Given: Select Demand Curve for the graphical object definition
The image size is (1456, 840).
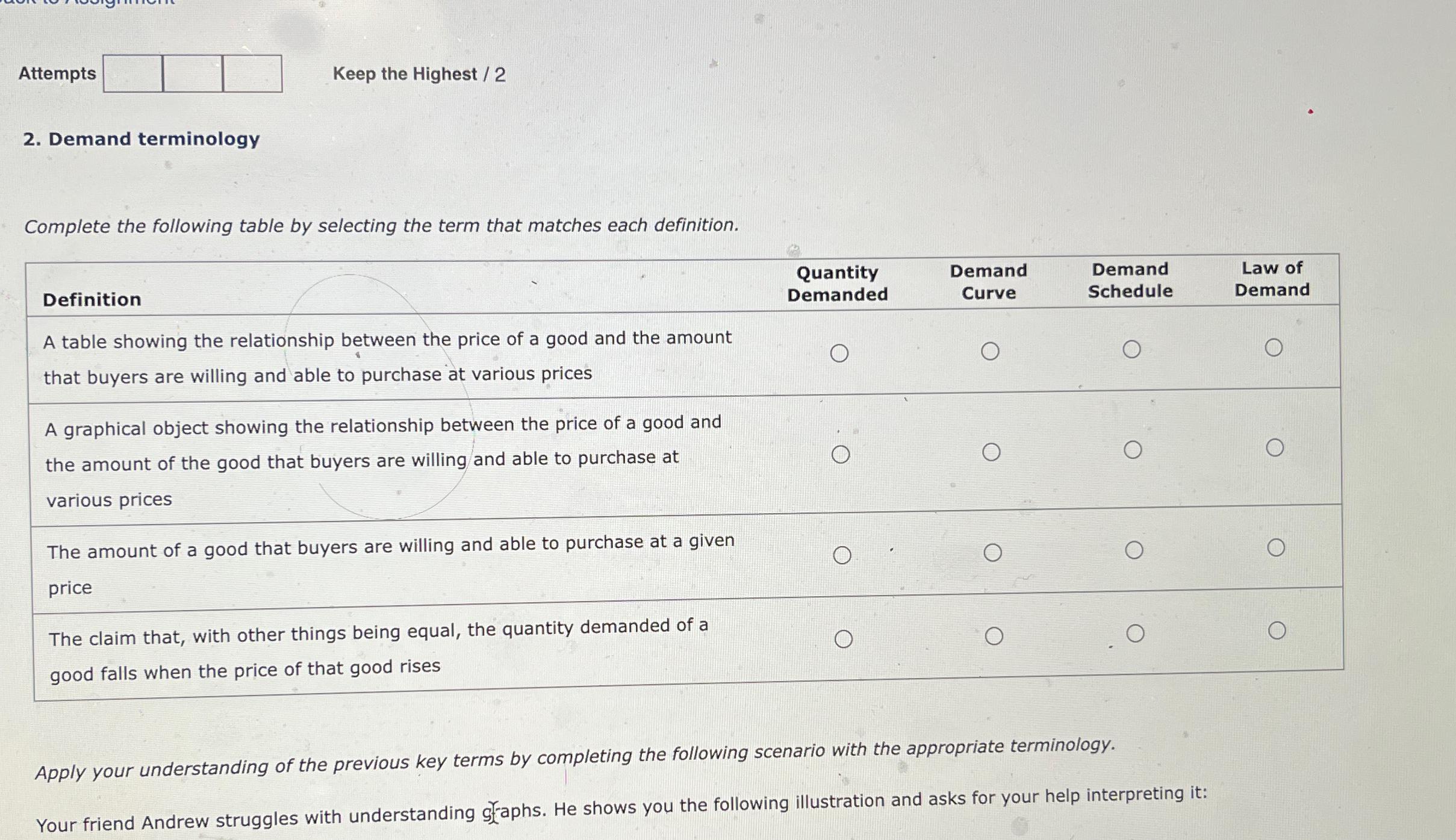Looking at the screenshot, I should pyautogui.click(x=993, y=452).
